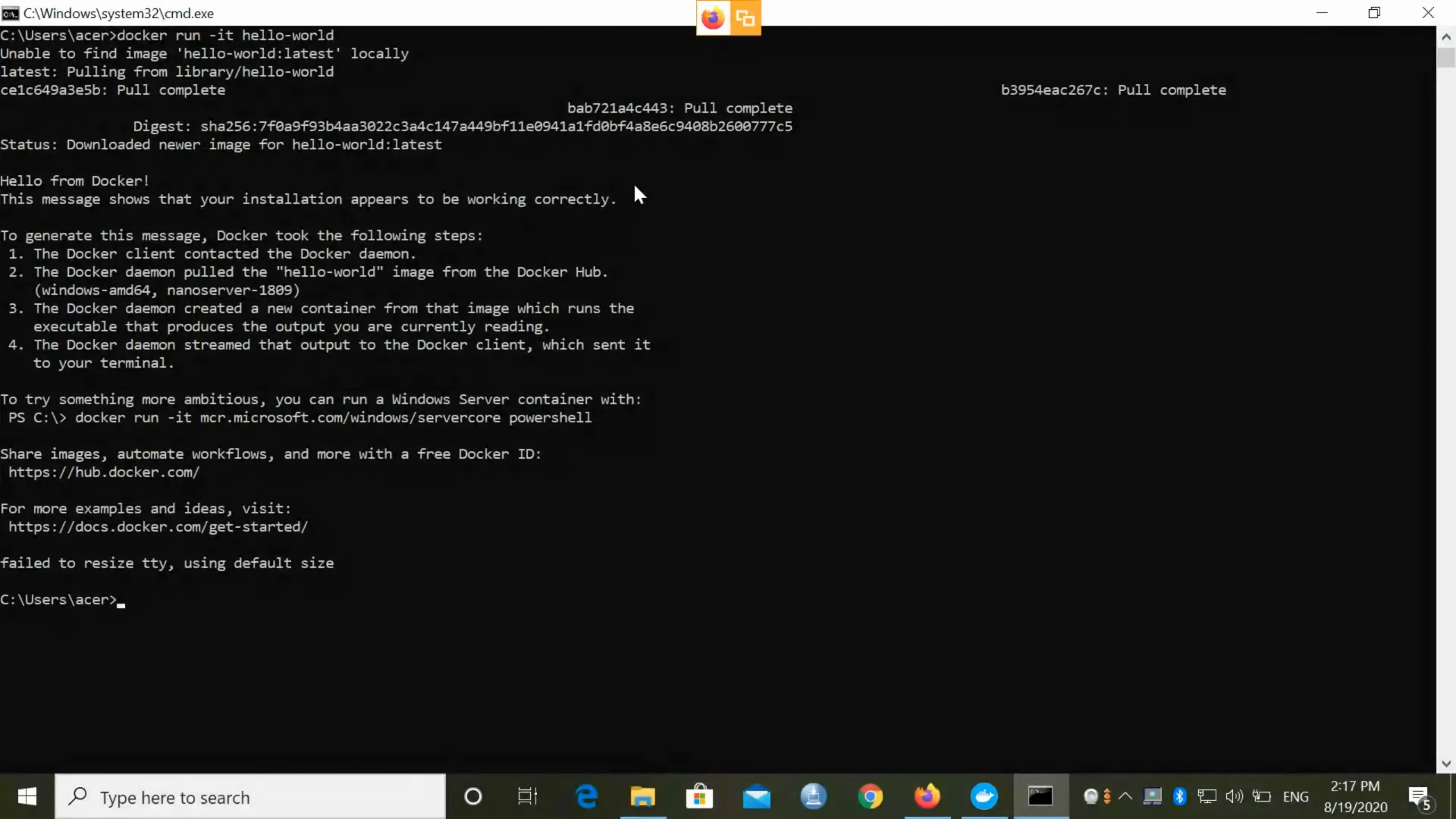Open File Explorer from the taskbar

(x=643, y=796)
